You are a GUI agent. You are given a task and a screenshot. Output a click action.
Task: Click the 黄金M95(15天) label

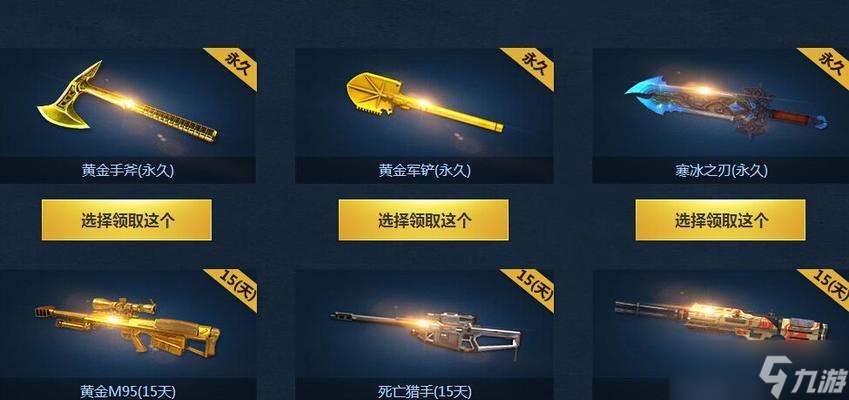pyautogui.click(x=128, y=391)
